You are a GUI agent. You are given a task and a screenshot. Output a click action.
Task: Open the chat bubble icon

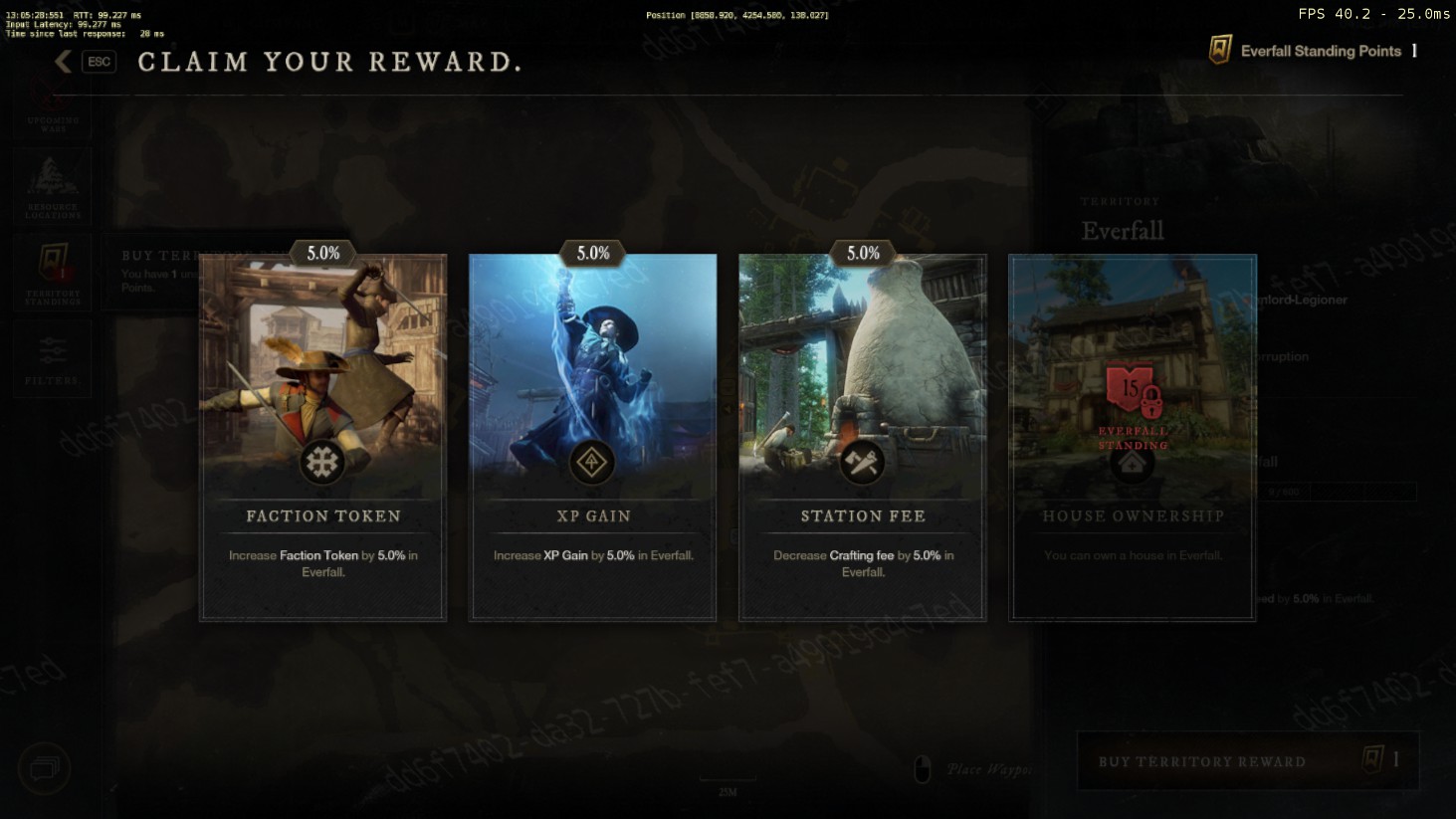click(44, 768)
